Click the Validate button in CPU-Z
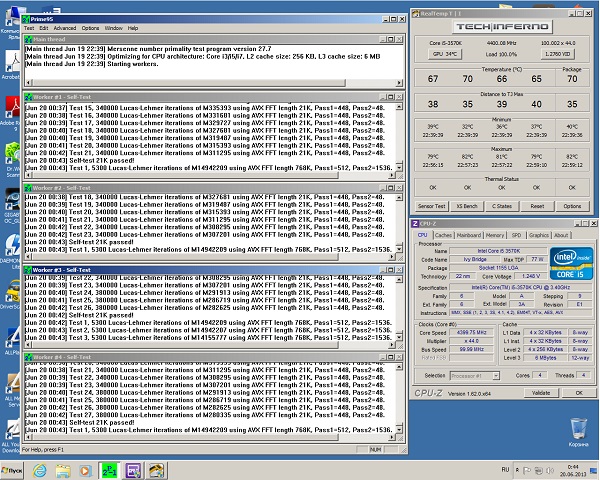This screenshot has width=600, height=480. coord(541,393)
